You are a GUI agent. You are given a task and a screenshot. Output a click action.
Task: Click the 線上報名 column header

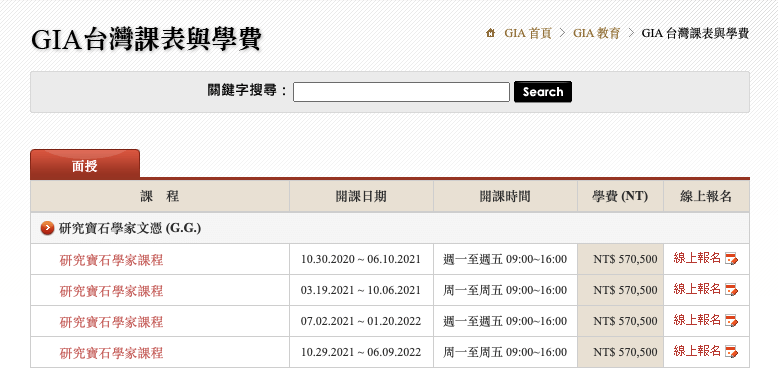coord(706,196)
